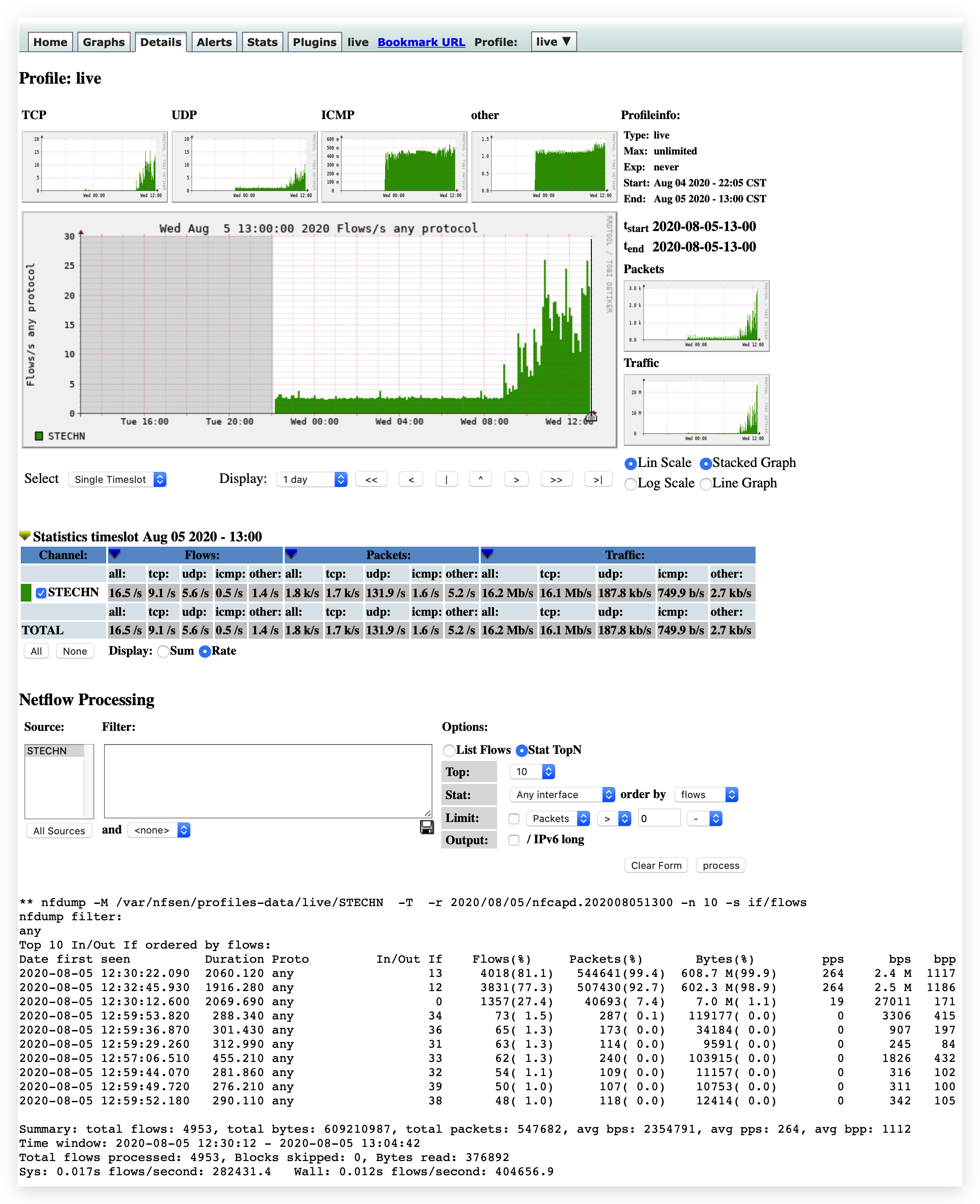Viewport: 980px width, 1204px height.
Task: Click the Traffic column blue triangle
Action: (x=487, y=554)
